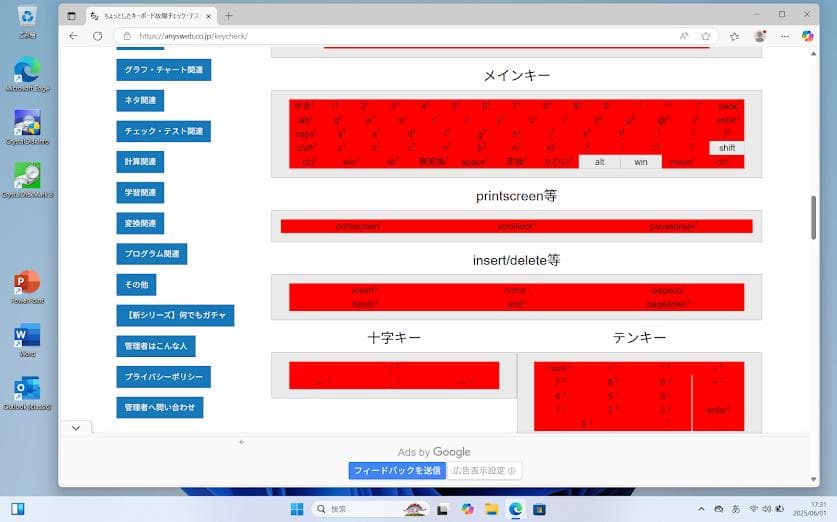Open Task View from taskbar
The width and height of the screenshot is (837, 522).
442,509
